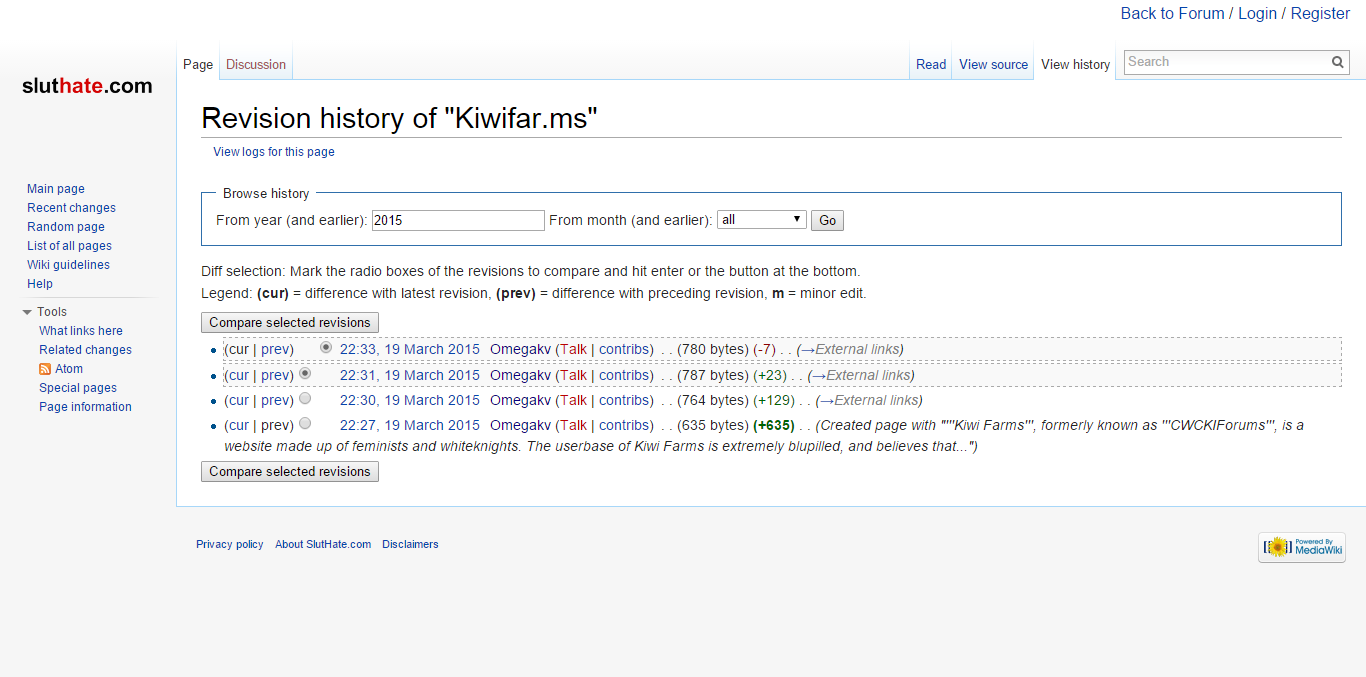Open the 22:30, 19 March 2015 revision
Image resolution: width=1366 pixels, height=677 pixels.
pos(410,400)
